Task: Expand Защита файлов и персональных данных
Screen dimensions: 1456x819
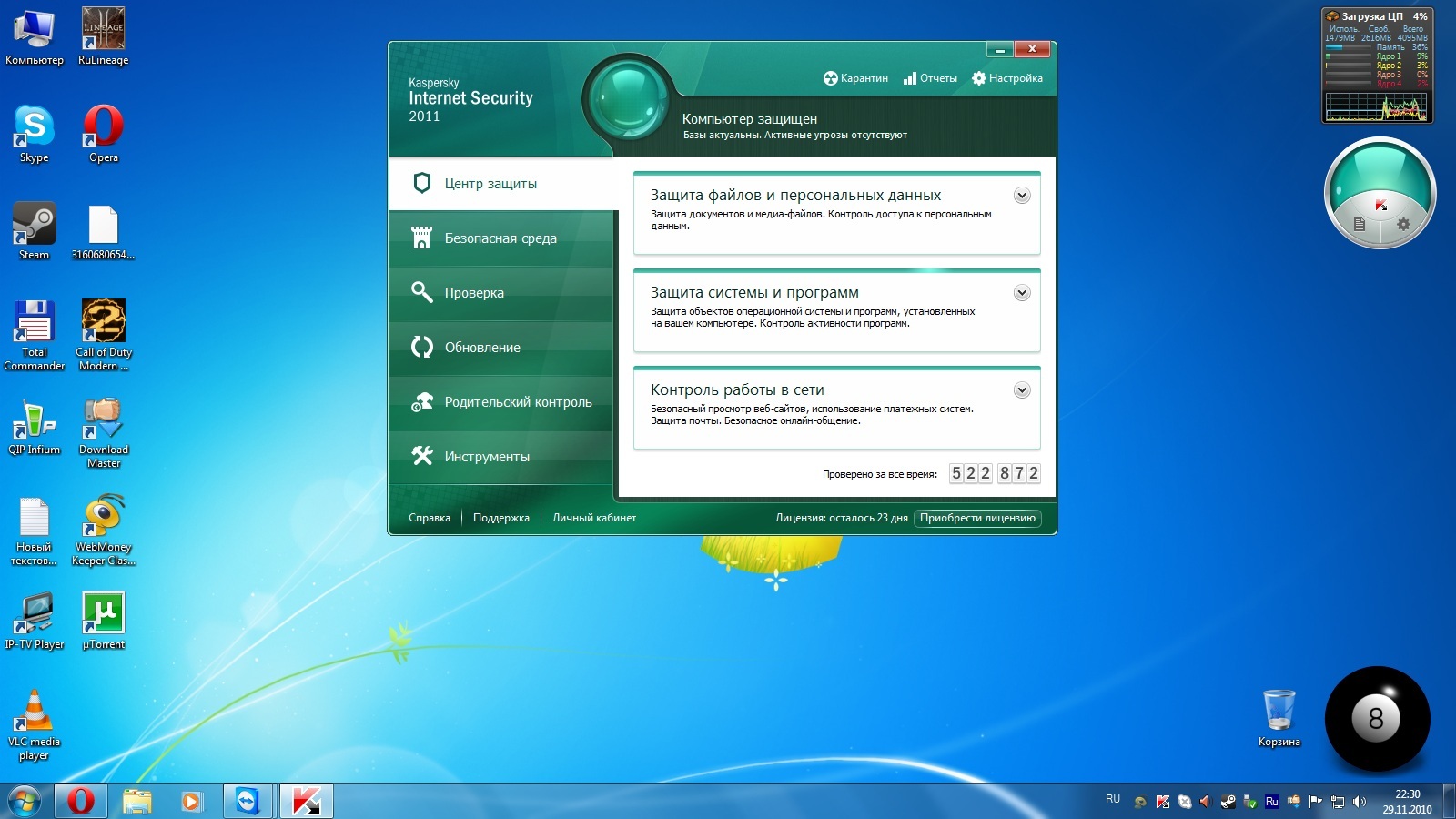Action: tap(1022, 196)
